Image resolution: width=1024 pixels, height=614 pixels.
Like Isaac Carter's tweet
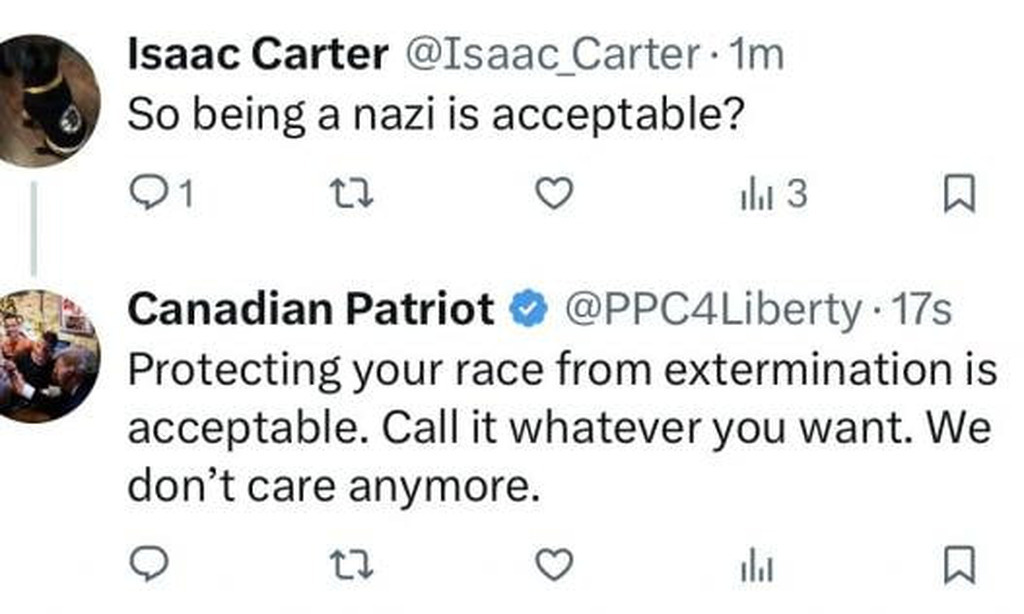(x=554, y=194)
